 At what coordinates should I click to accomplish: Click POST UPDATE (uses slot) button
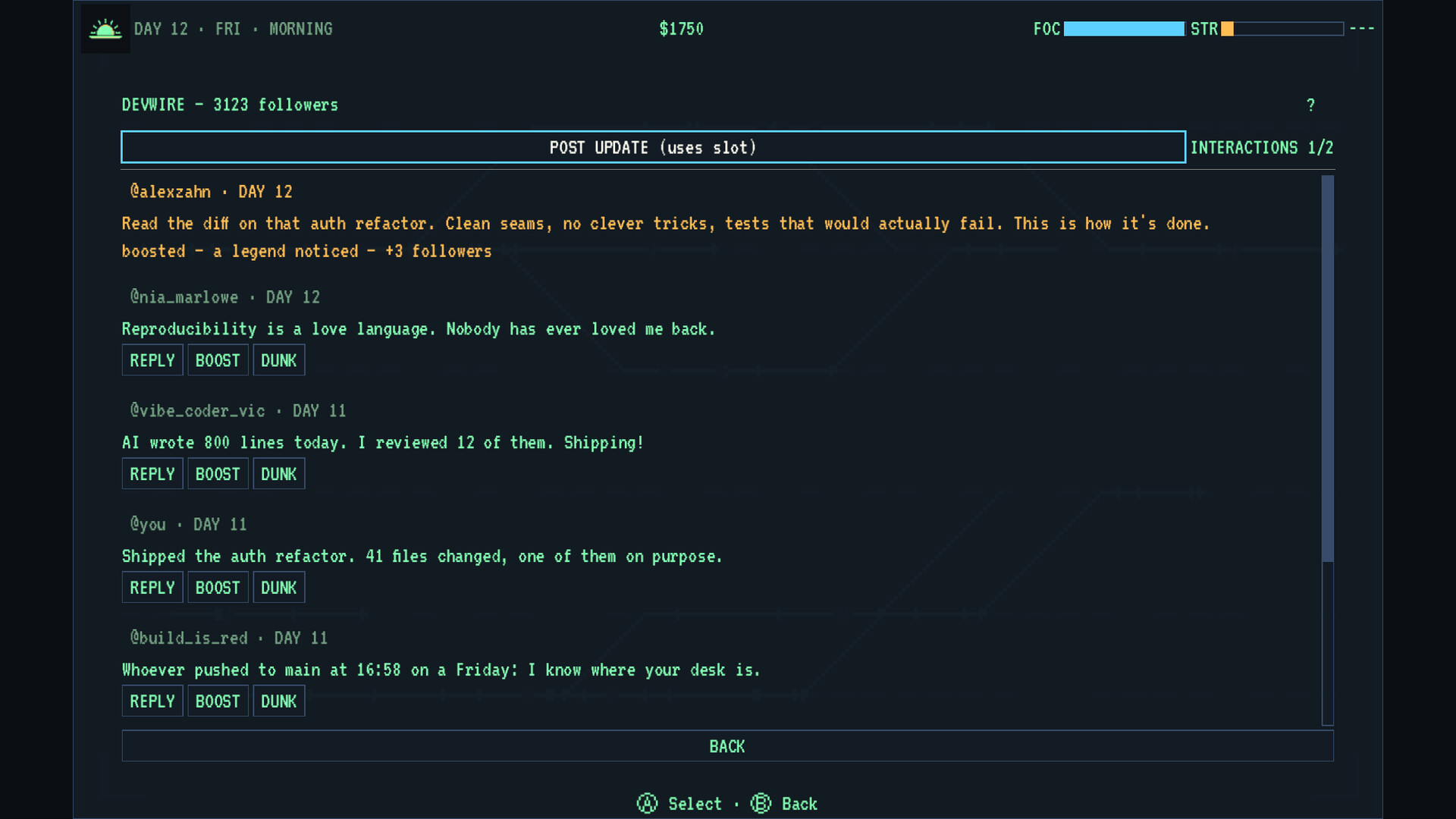tap(653, 147)
